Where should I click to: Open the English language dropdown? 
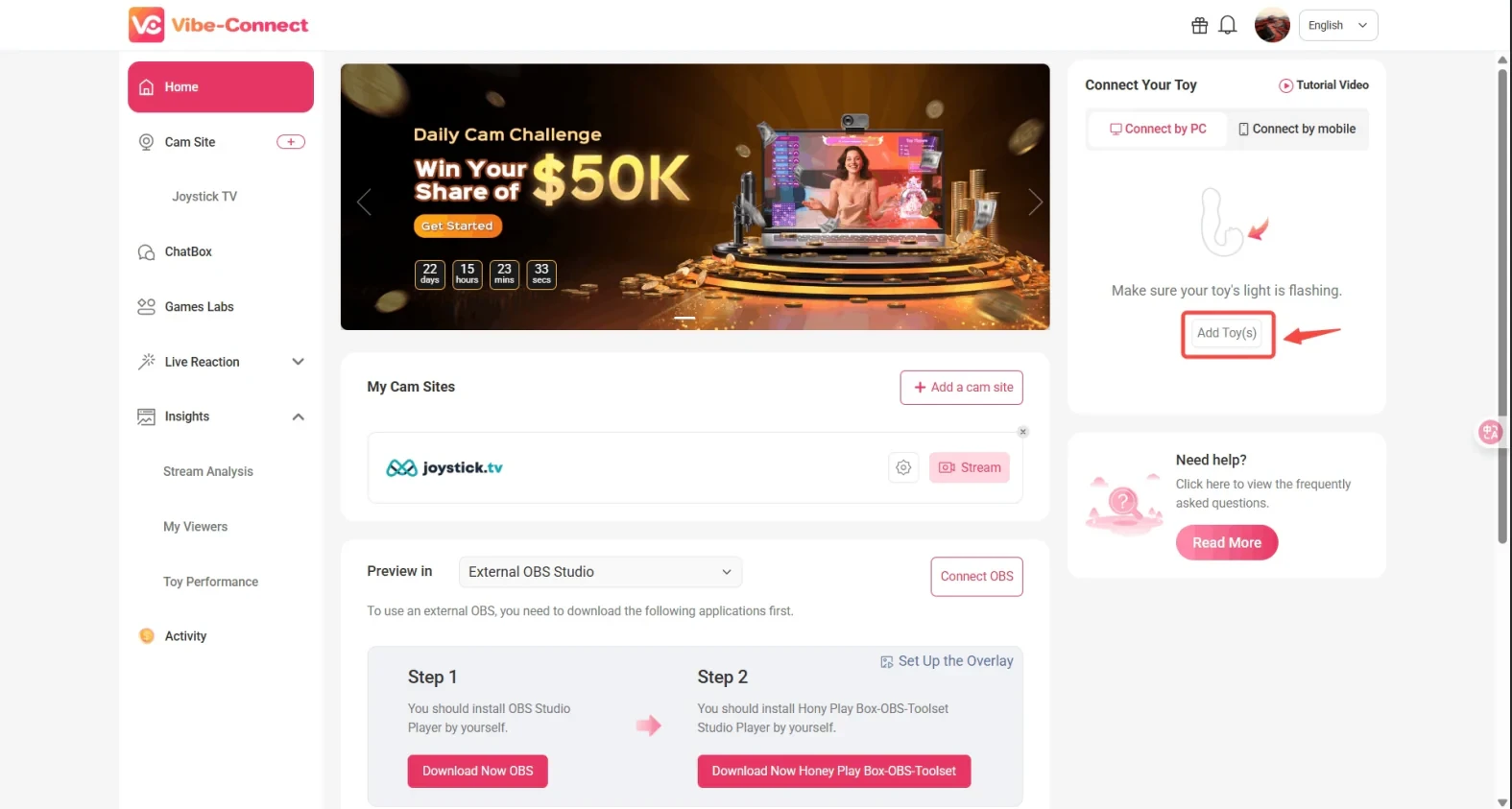coord(1338,26)
